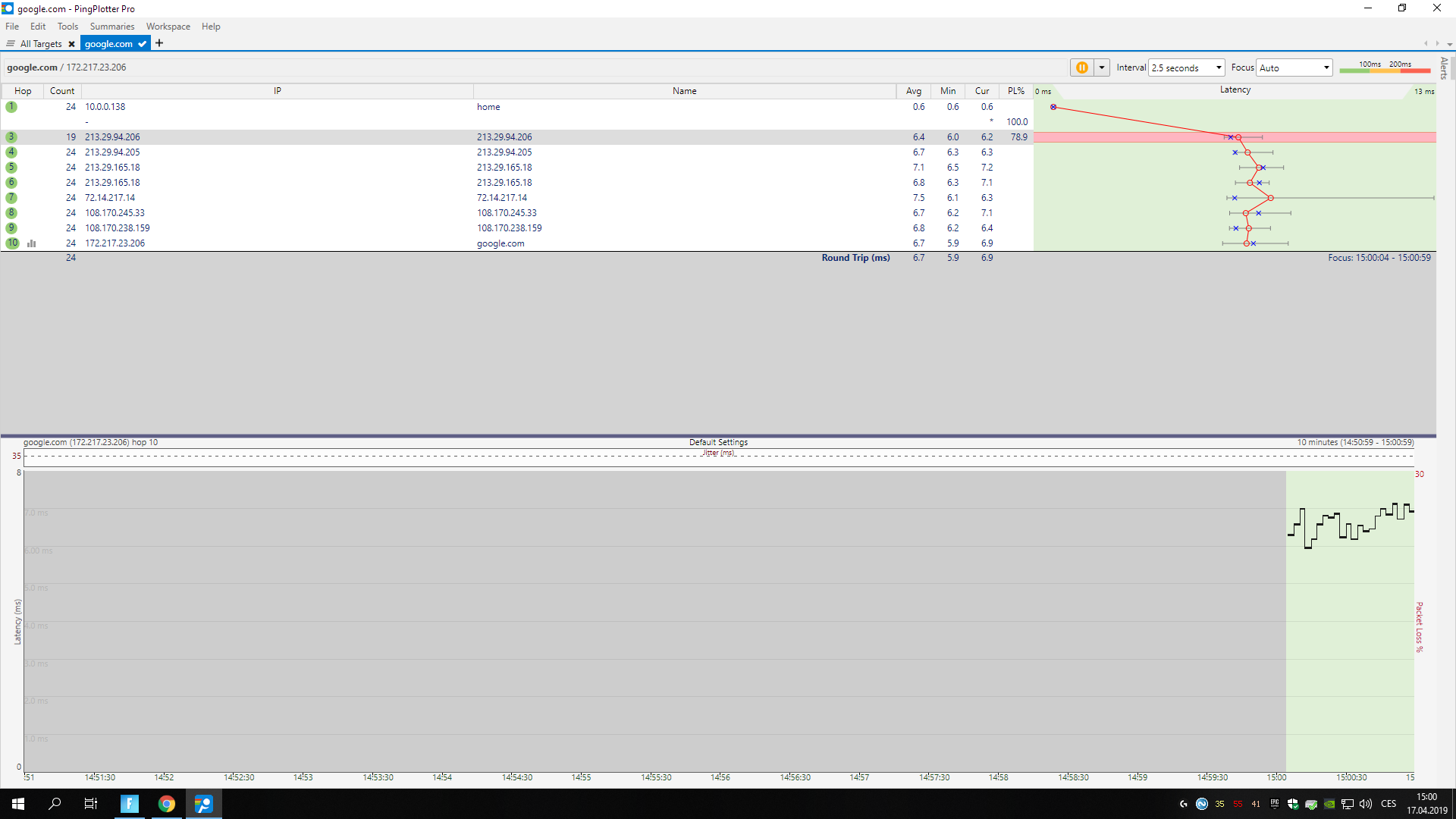The height and width of the screenshot is (819, 1456).
Task: Click the green hop 1 circle
Action: pyautogui.click(x=11, y=107)
